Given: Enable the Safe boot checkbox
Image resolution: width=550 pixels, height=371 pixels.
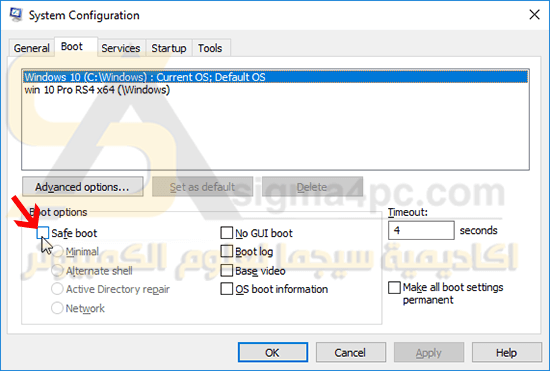Looking at the screenshot, I should coord(42,233).
